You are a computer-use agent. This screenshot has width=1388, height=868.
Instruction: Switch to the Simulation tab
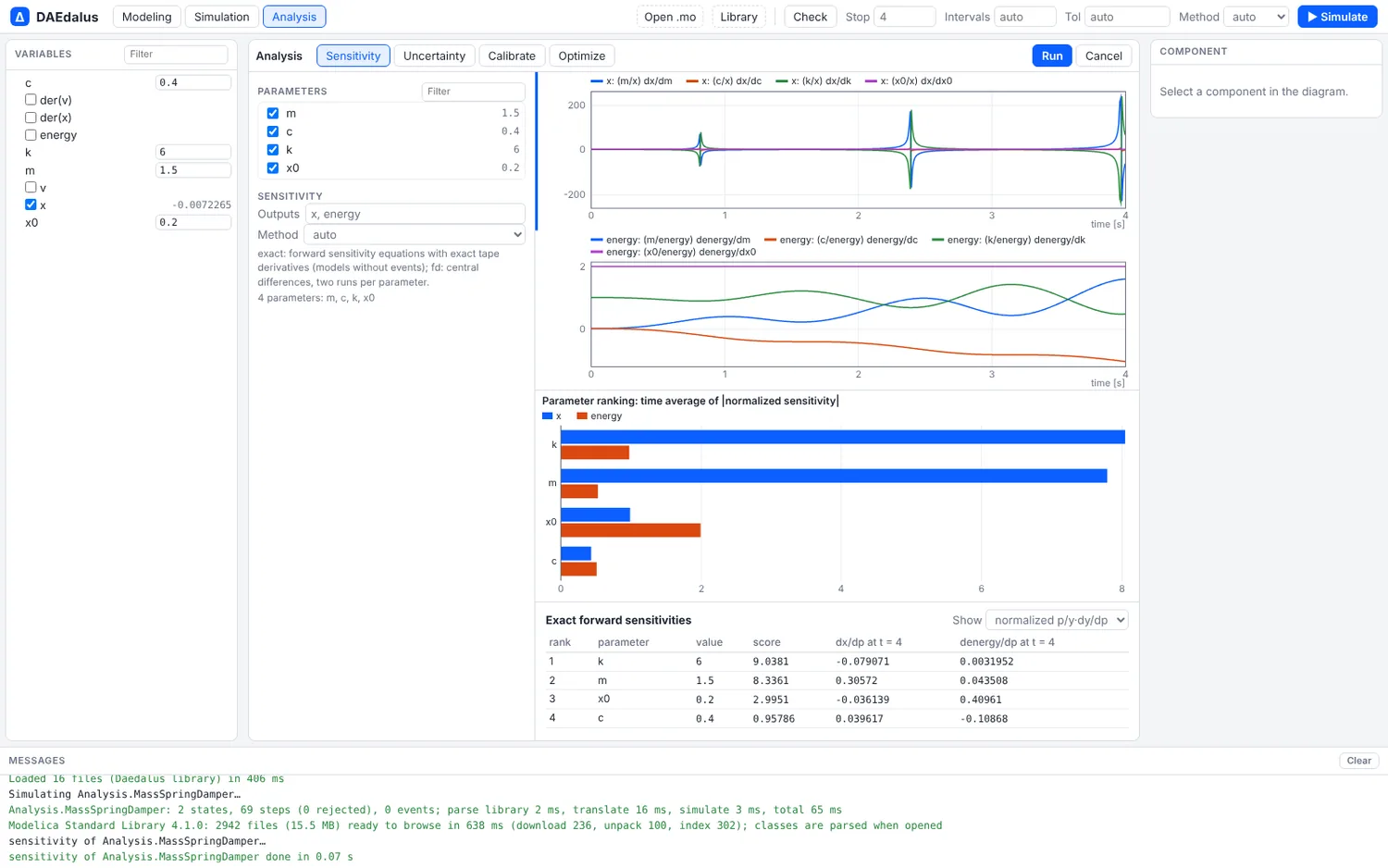(222, 17)
